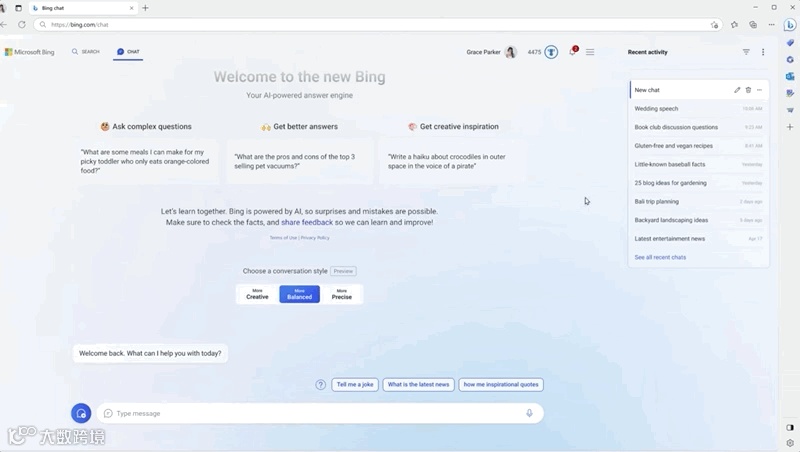The image size is (800, 452).
Task: Click the pet vacuums example prompt
Action: coord(299,161)
